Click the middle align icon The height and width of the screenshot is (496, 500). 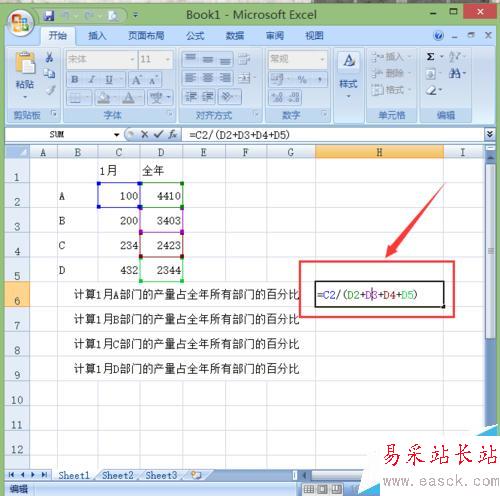(x=208, y=59)
